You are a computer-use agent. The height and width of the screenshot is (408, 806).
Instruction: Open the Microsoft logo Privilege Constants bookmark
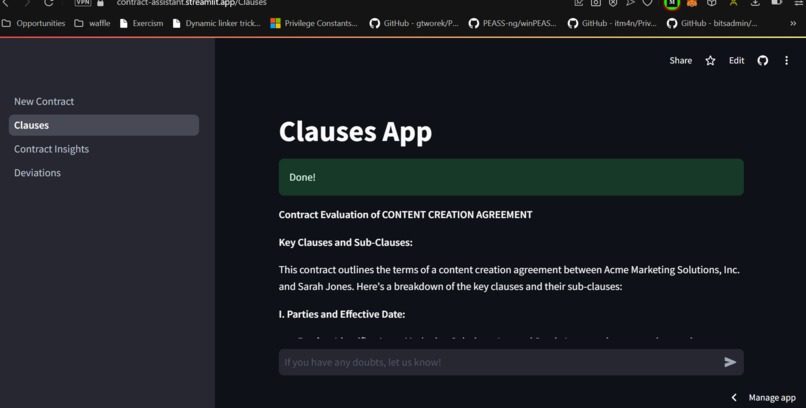(x=314, y=23)
